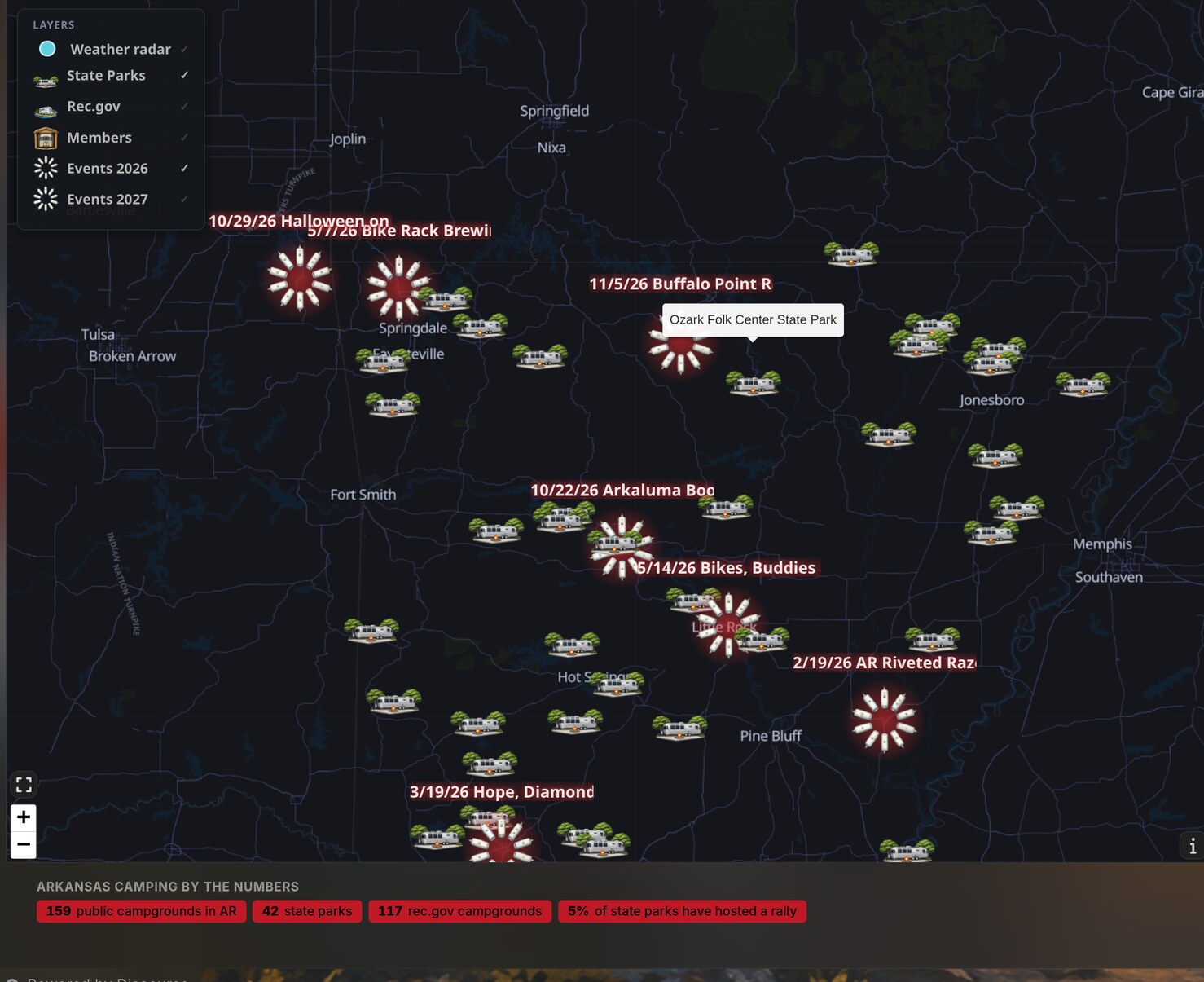
Task: Click the Tulsa city label
Action: 98,334
